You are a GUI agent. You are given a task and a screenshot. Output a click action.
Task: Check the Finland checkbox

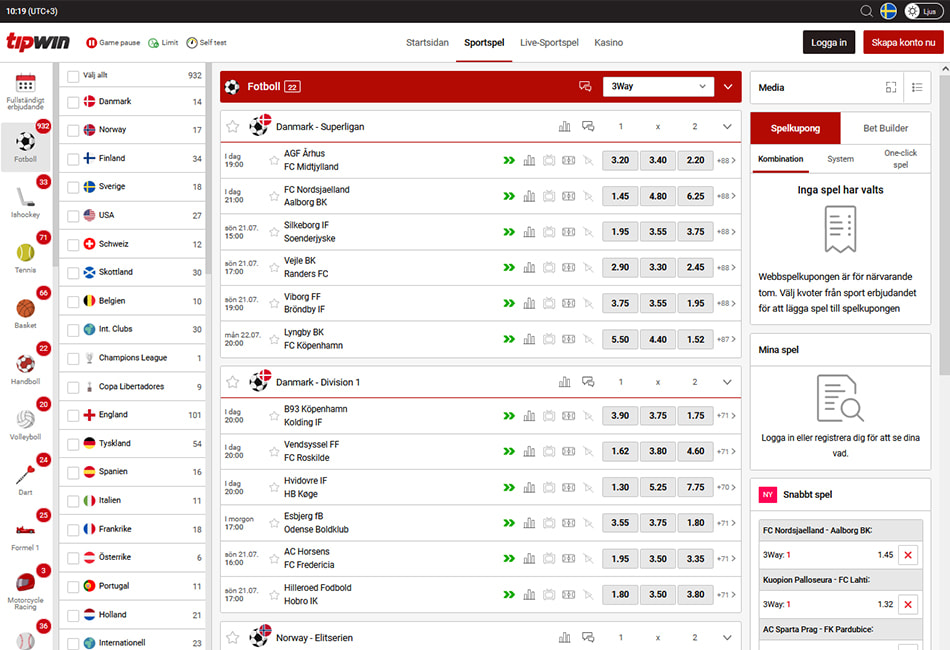pos(73,159)
